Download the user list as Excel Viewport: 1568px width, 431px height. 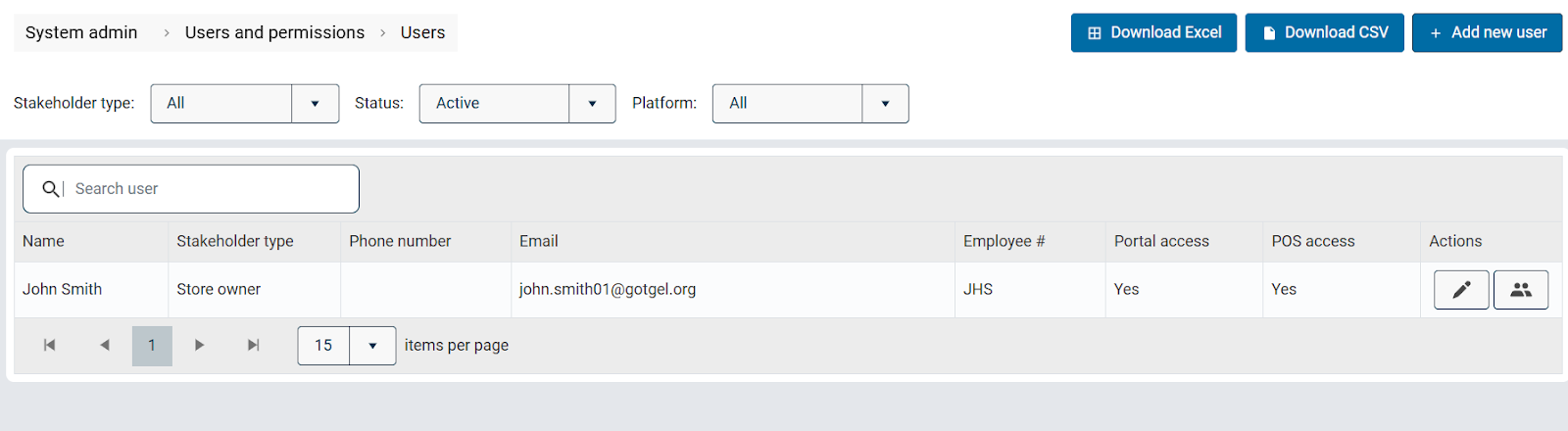tap(1153, 32)
